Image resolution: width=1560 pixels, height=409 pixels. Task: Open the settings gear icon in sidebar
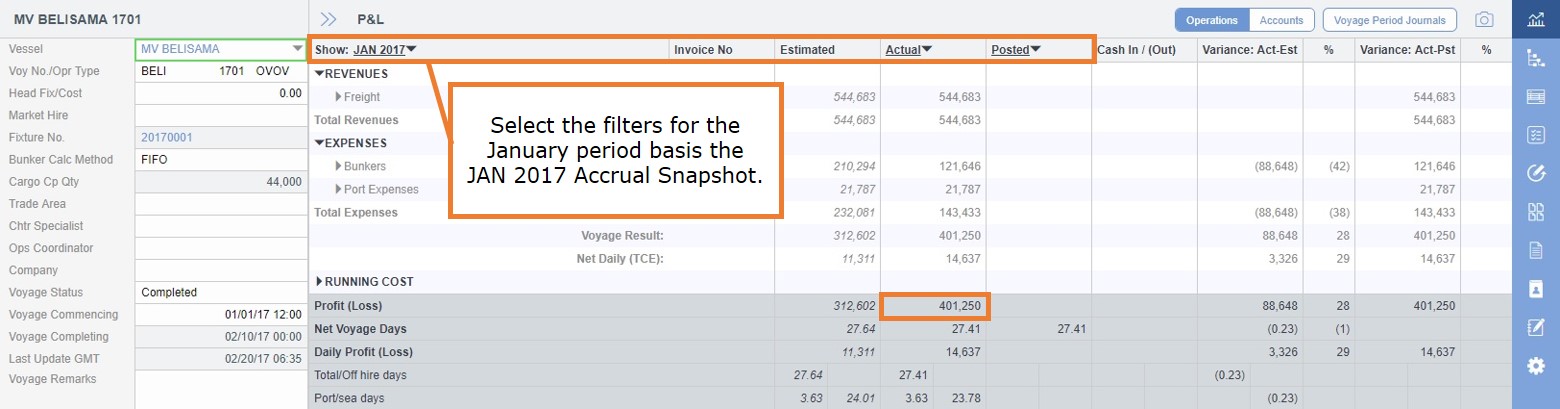tap(1535, 366)
